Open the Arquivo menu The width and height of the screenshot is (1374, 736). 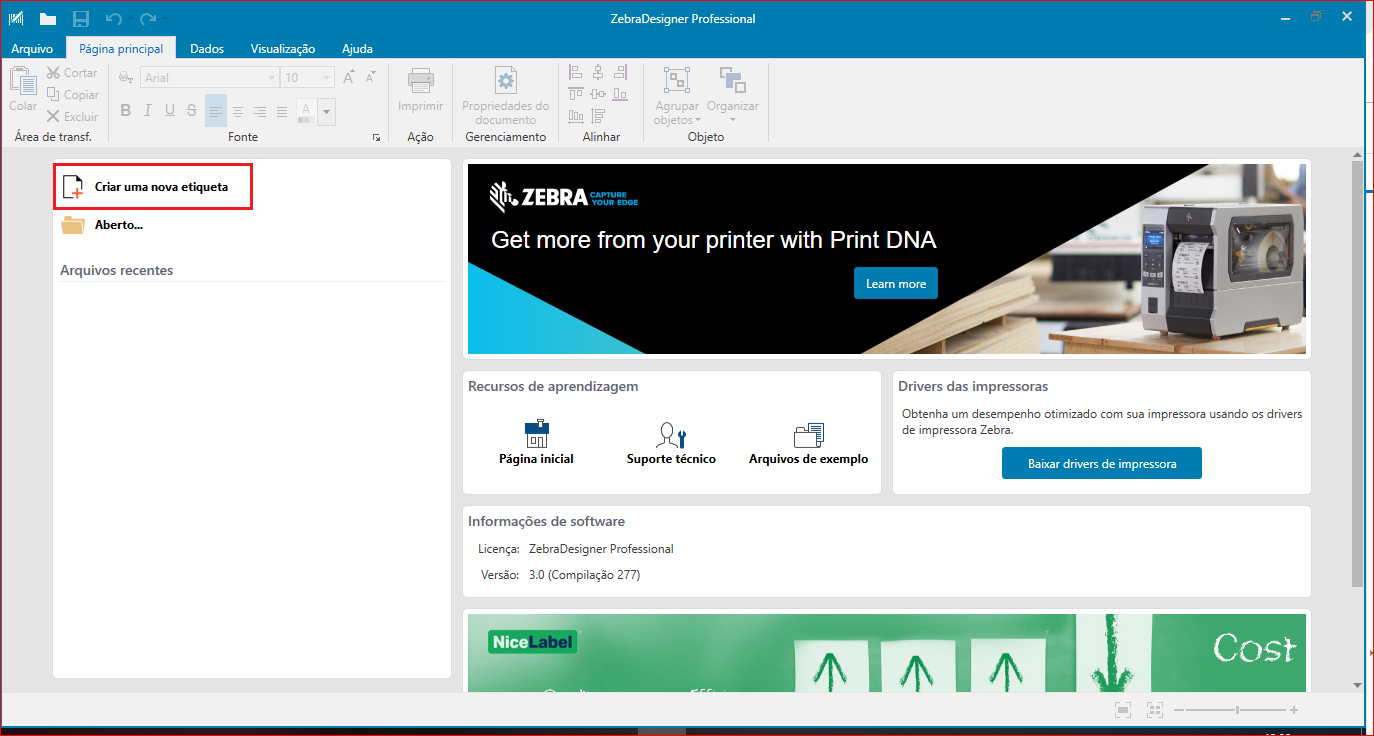(x=32, y=48)
